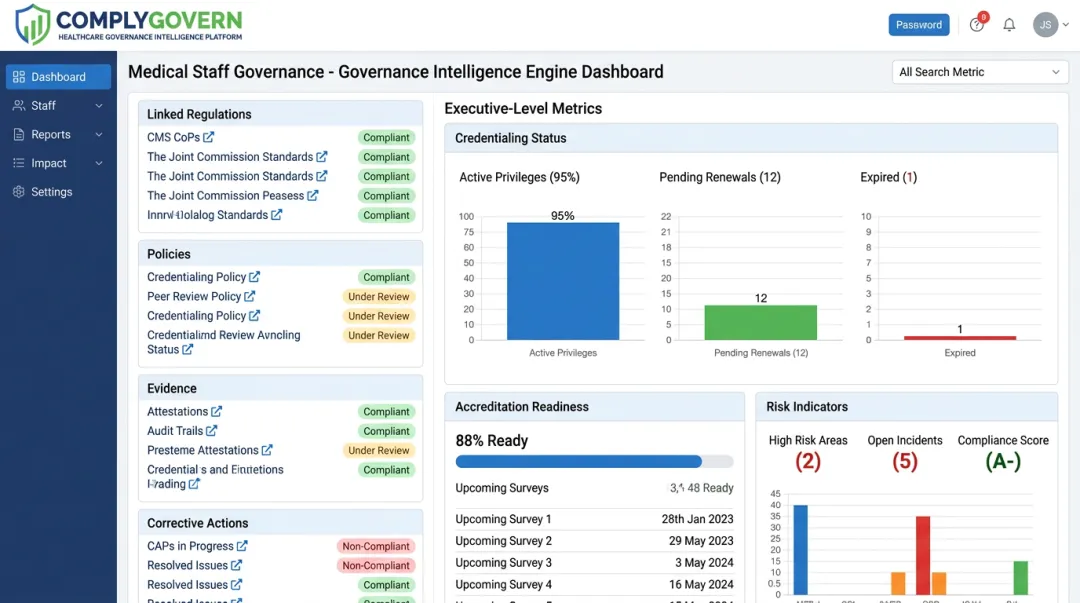Viewport: 1080px width, 603px height.
Task: Click the green Pending Renewals bar
Action: pos(760,323)
